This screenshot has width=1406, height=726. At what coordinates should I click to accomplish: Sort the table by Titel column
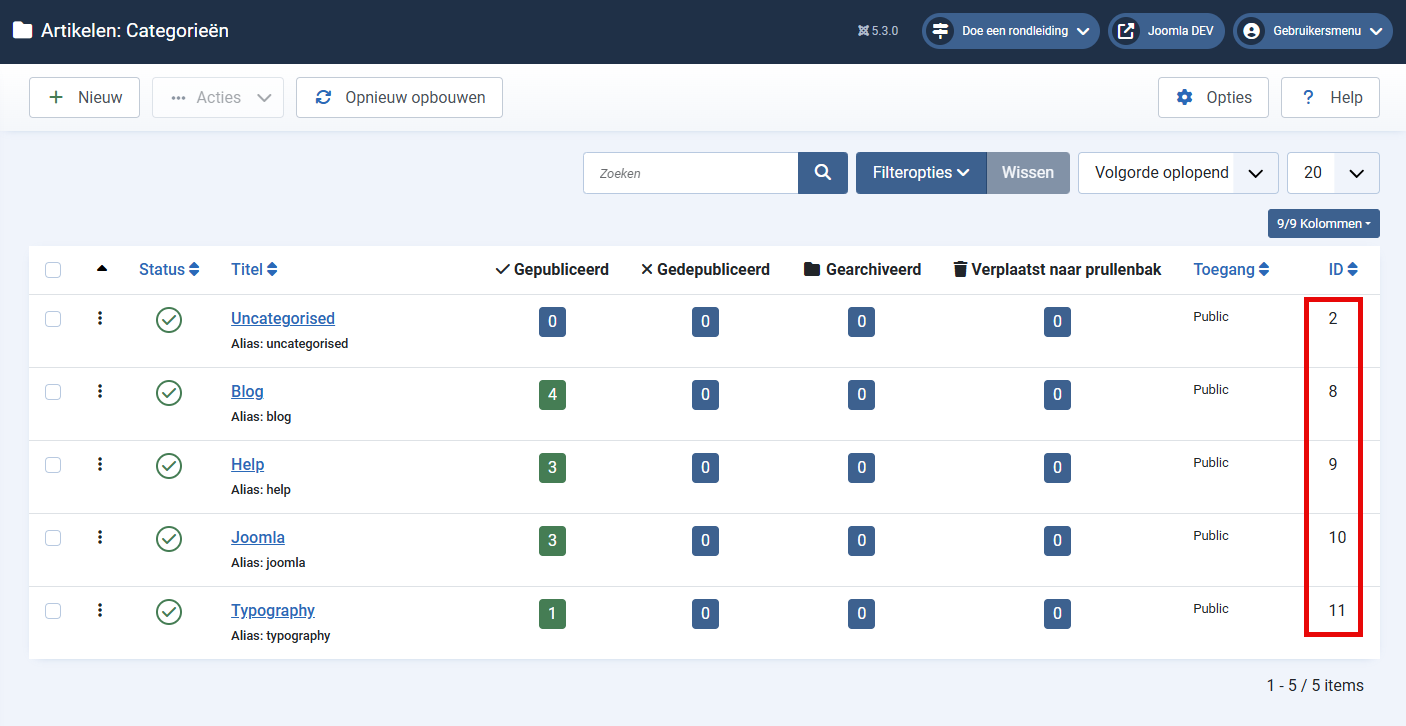click(254, 269)
